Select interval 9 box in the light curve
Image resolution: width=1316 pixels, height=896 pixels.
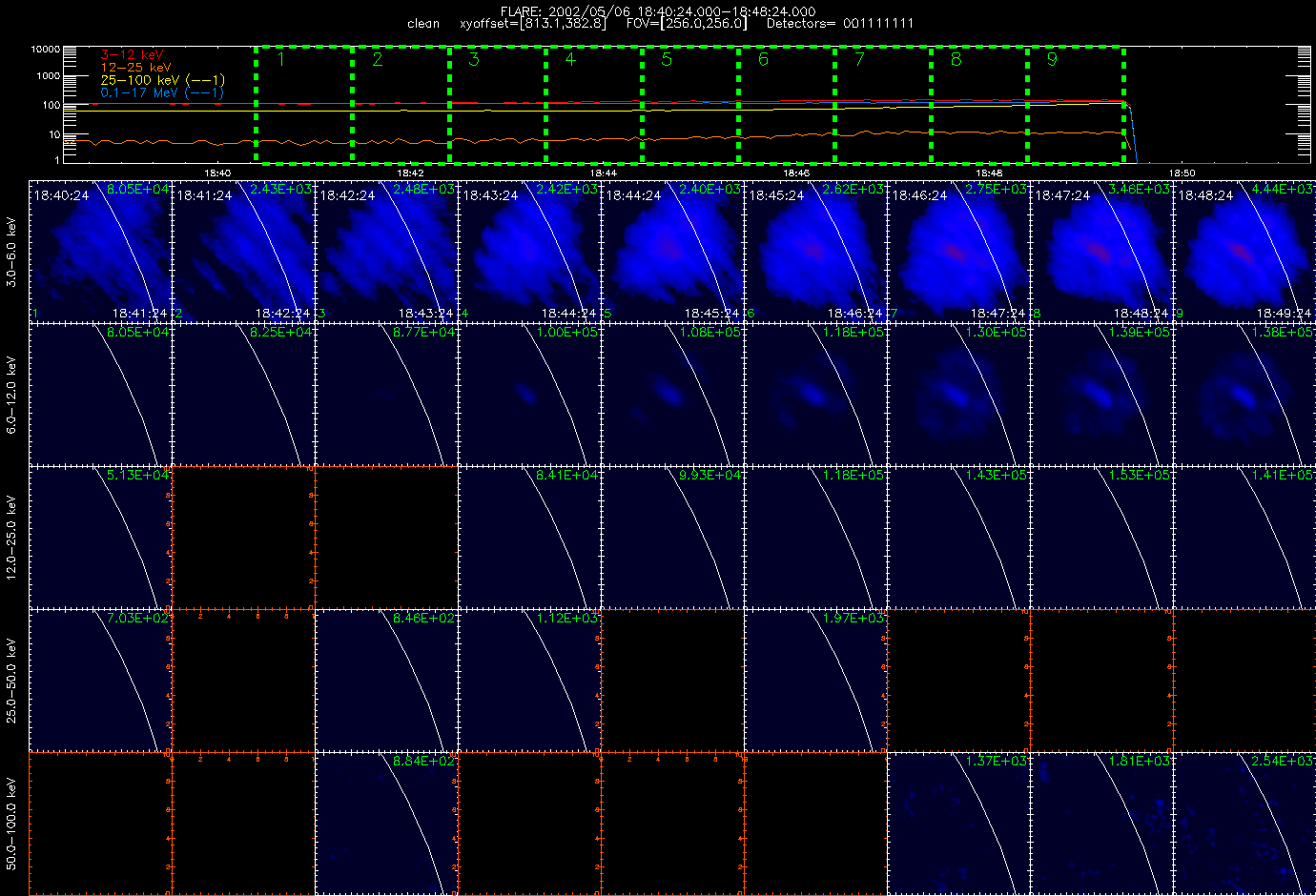tap(1075, 104)
